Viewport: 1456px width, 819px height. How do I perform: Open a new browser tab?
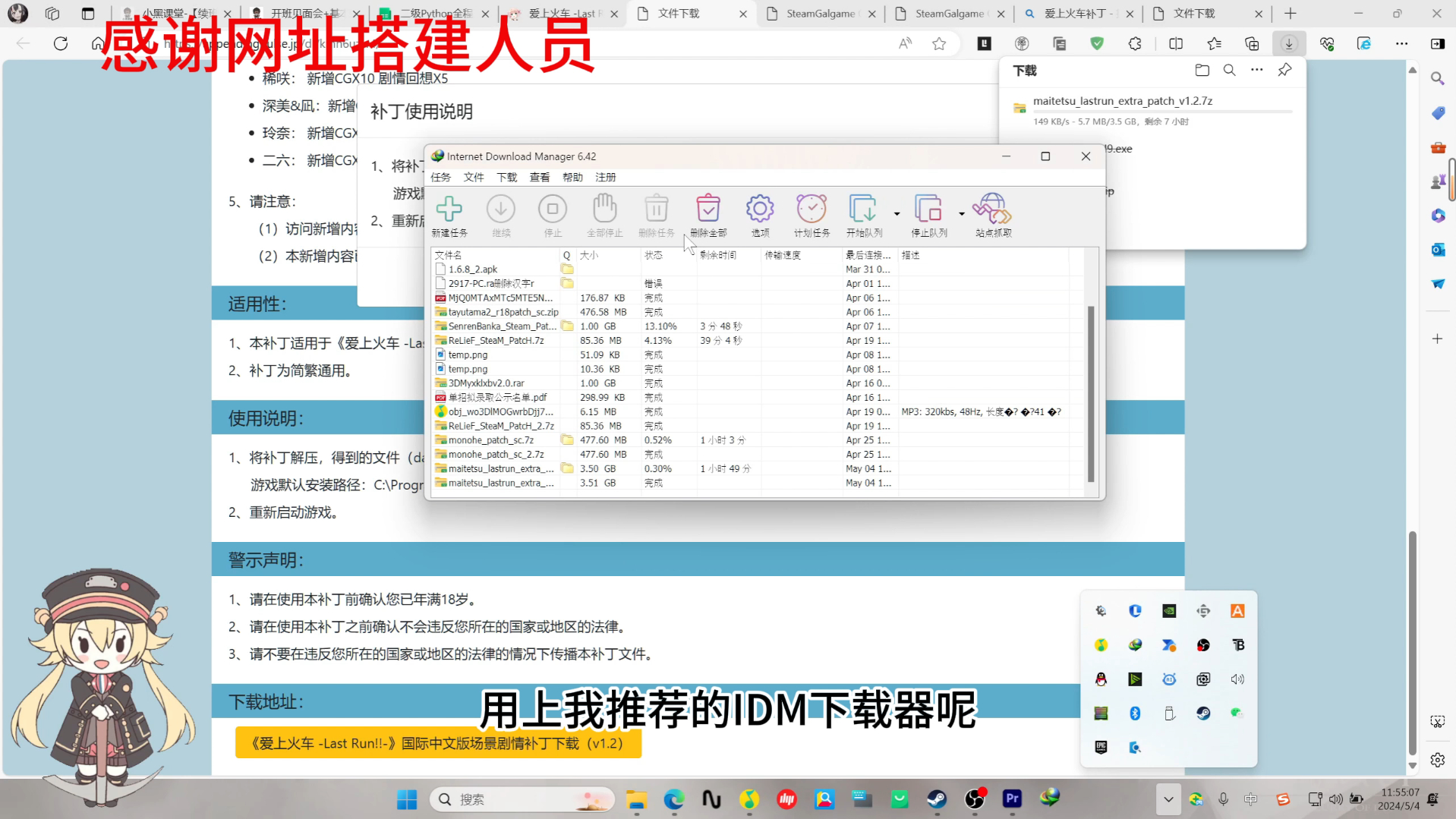[1290, 14]
